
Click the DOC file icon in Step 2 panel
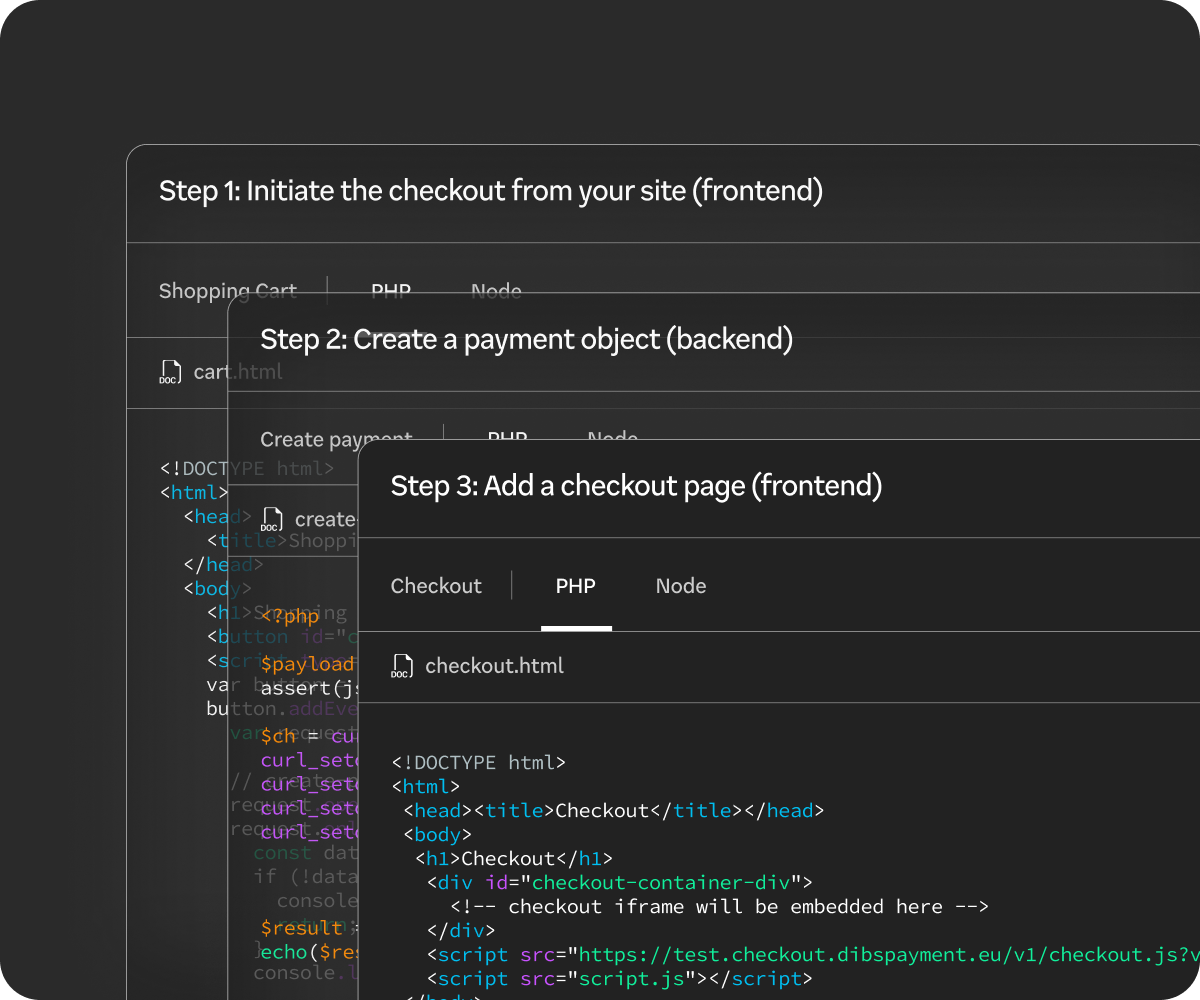pos(270,520)
